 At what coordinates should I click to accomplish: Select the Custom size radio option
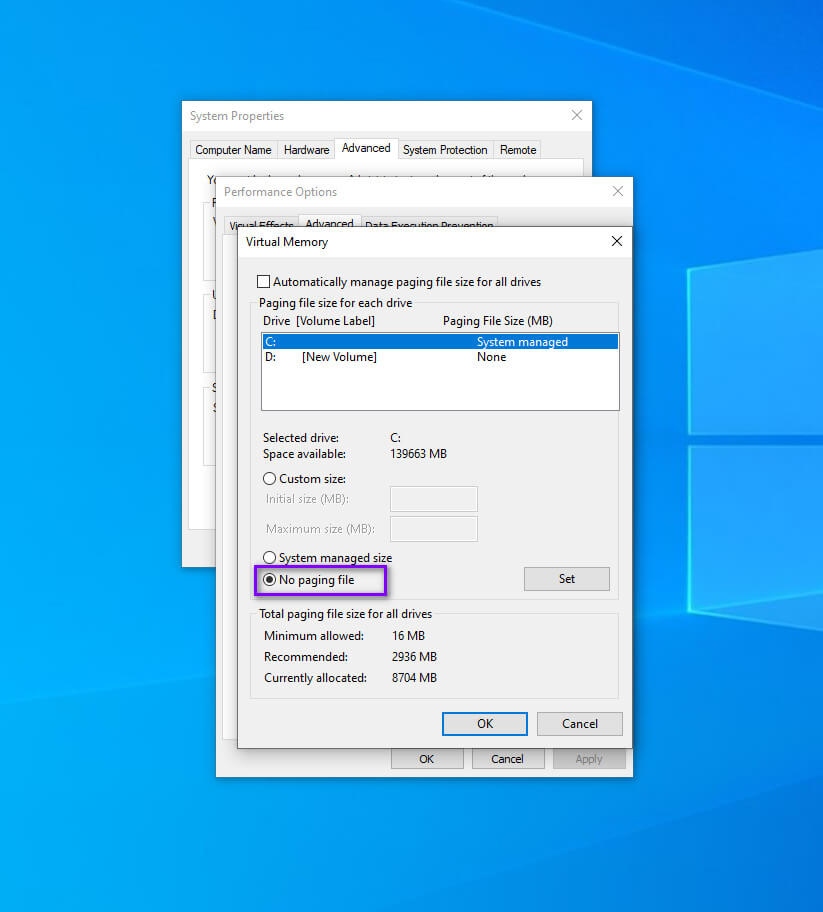(x=269, y=479)
